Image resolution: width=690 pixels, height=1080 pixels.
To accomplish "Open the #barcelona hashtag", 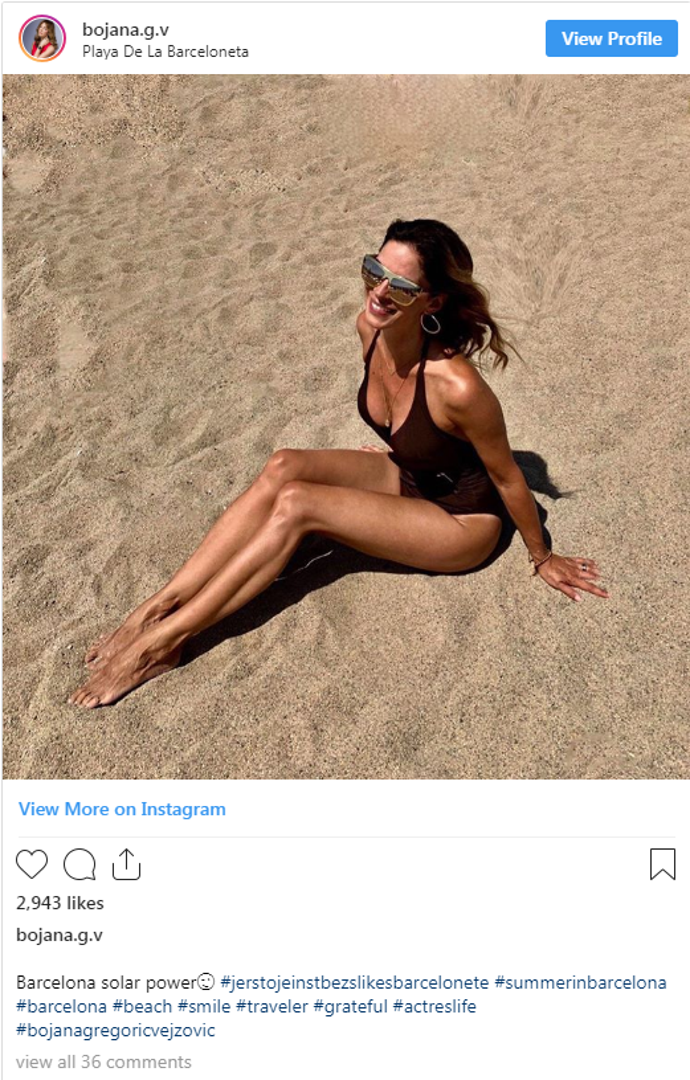I will tap(61, 1006).
